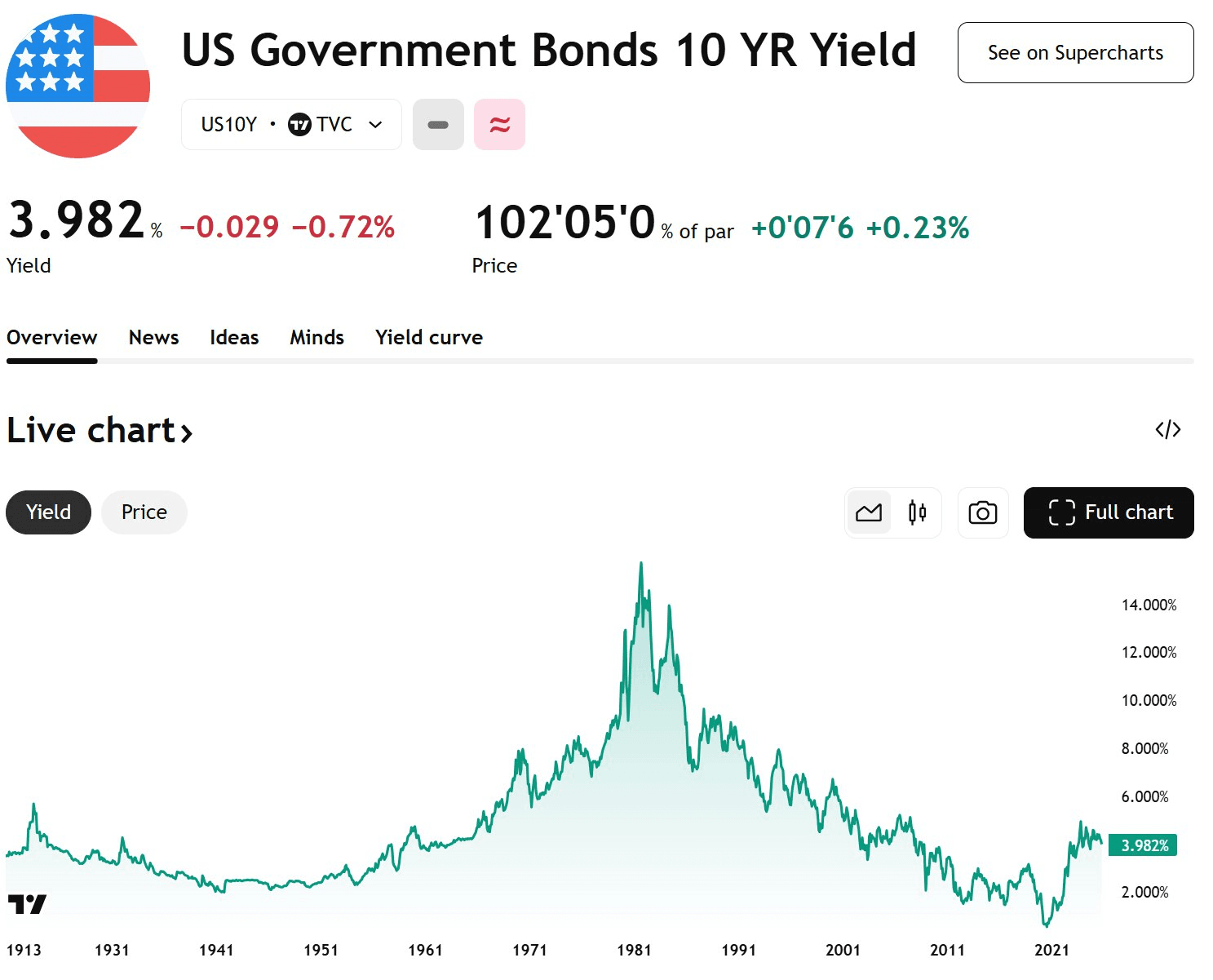Click See on Supercharts button
1213x980 pixels.
click(1075, 53)
